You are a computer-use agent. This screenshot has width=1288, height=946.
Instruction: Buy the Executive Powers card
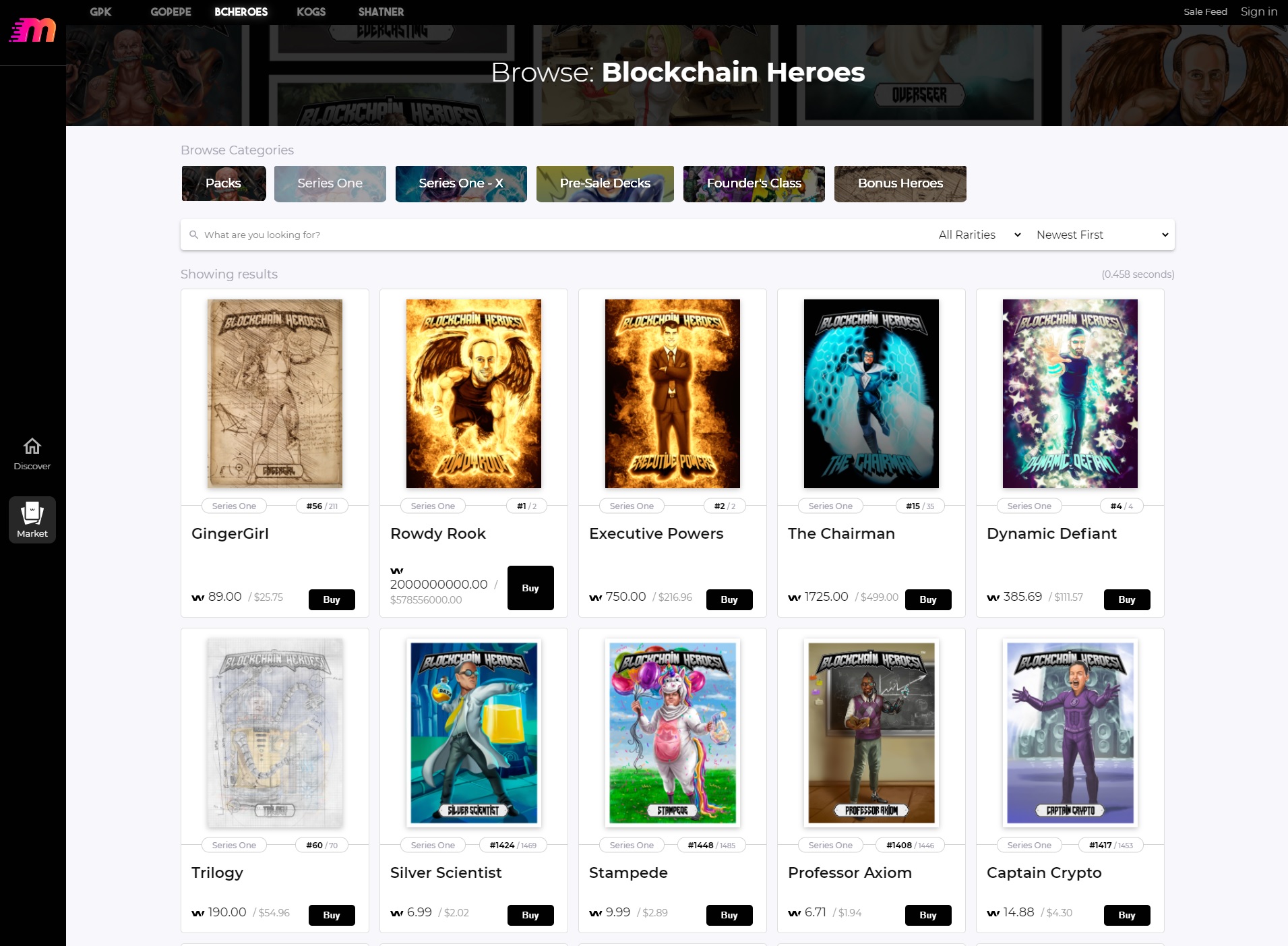click(x=729, y=599)
